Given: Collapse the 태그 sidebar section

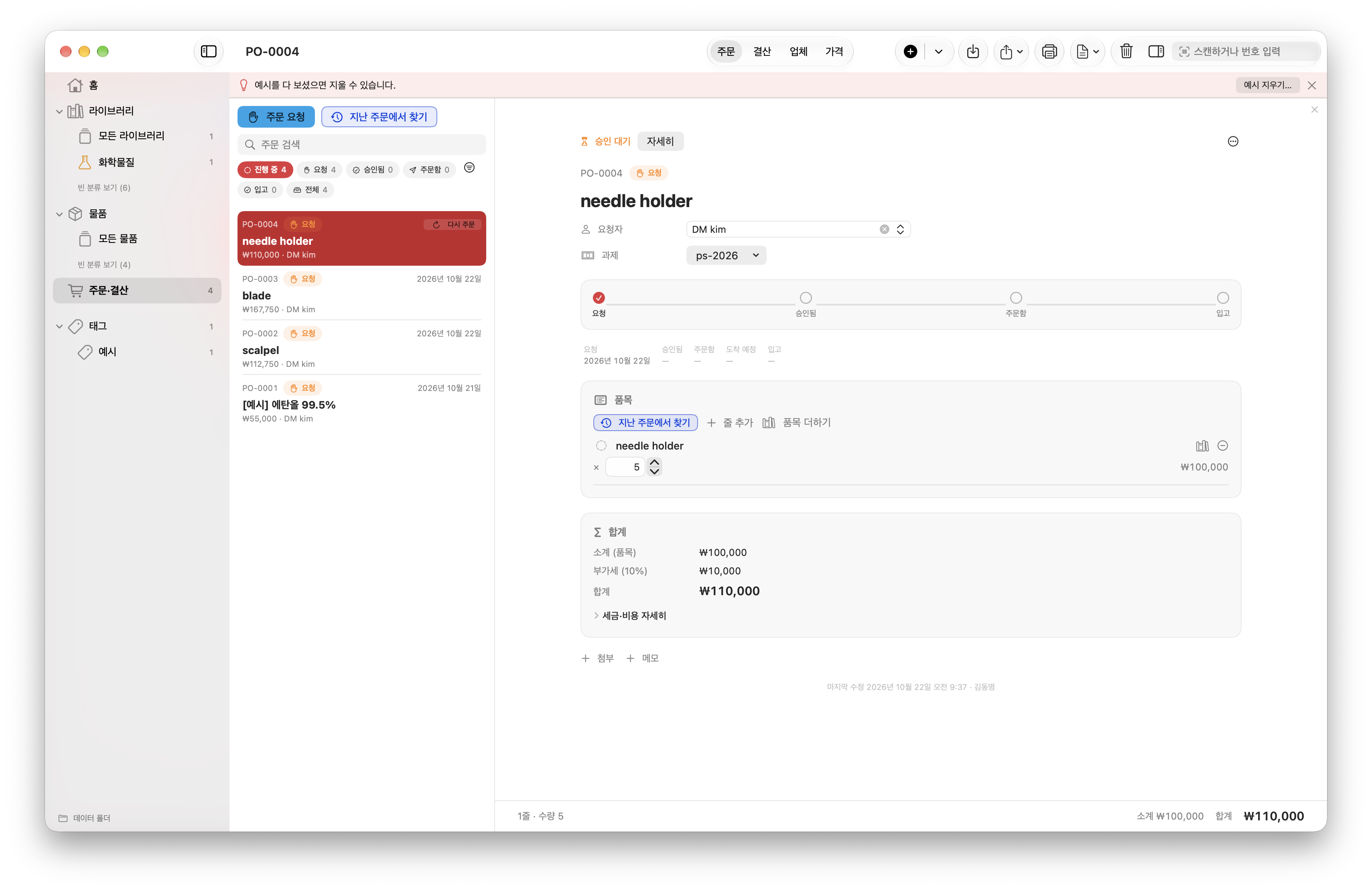Looking at the screenshot, I should pyautogui.click(x=59, y=326).
